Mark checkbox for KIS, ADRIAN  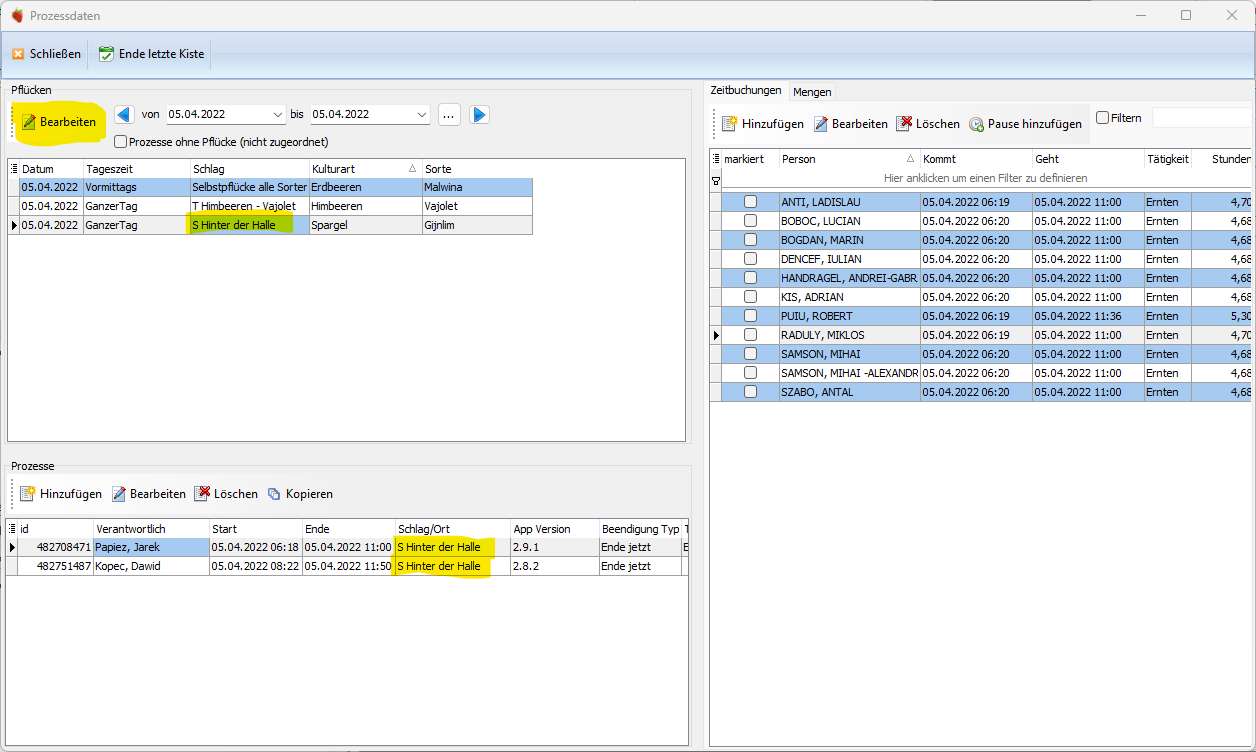coord(750,297)
